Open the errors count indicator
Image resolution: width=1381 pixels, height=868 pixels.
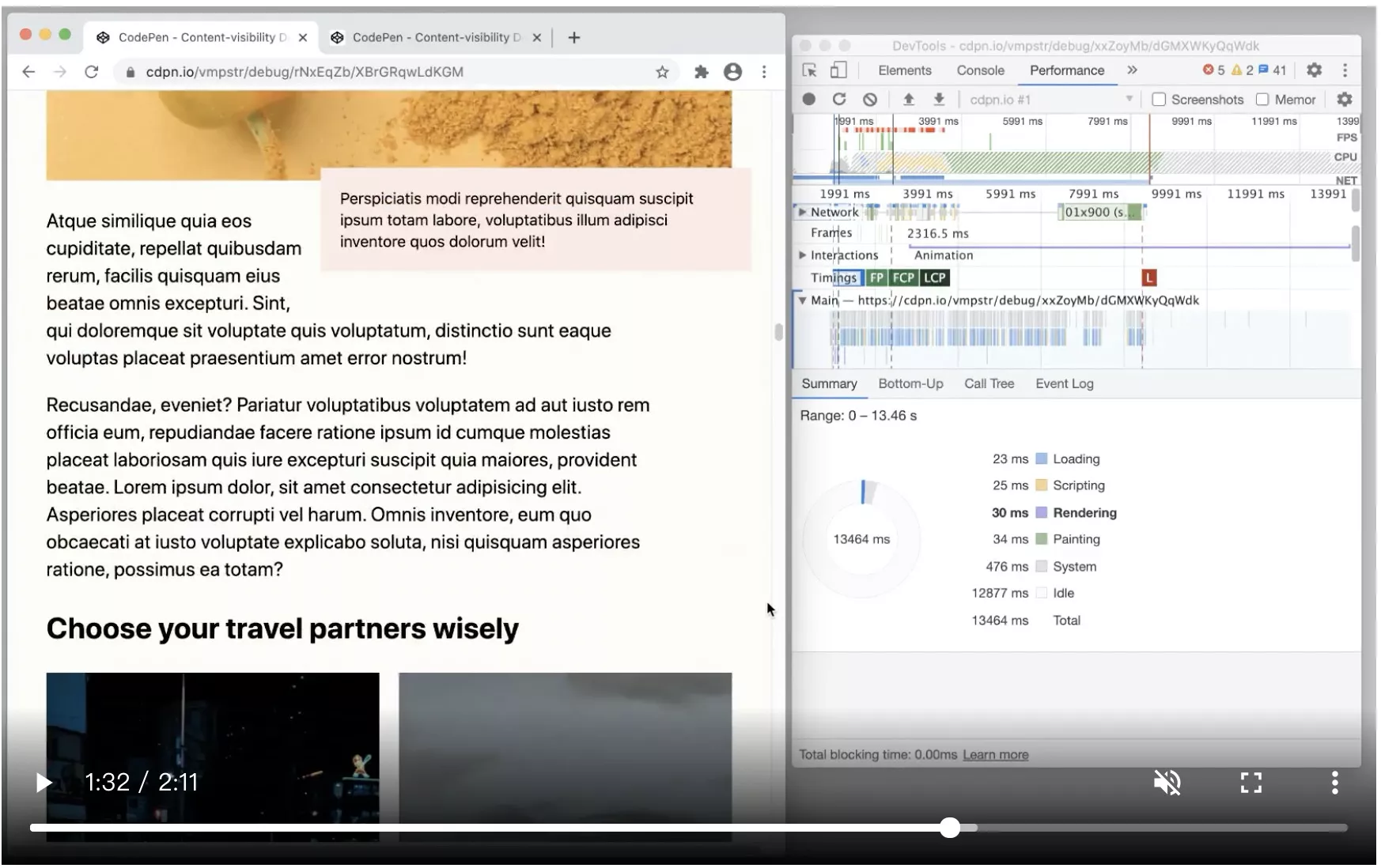tap(1213, 70)
